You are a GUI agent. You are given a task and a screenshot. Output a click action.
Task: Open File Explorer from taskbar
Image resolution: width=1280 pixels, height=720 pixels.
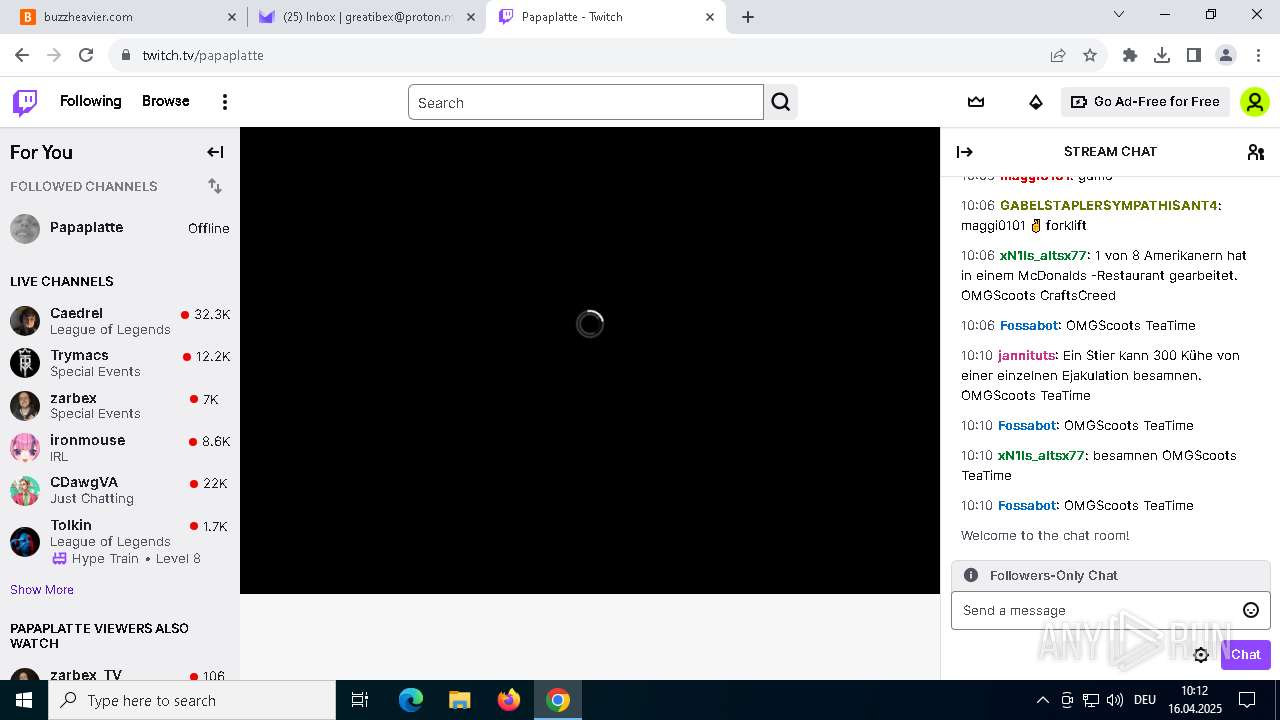(460, 700)
